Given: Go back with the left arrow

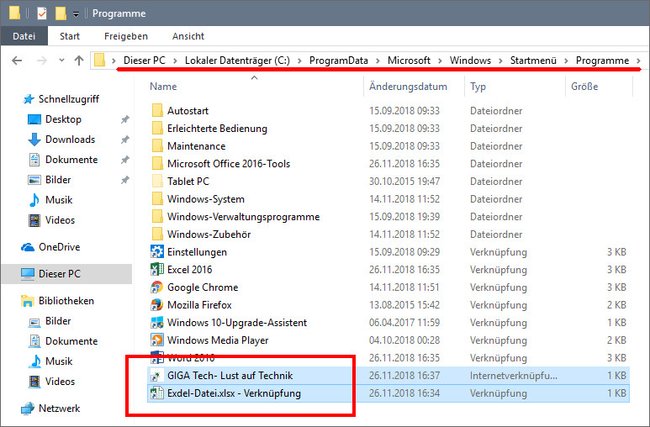Looking at the screenshot, I should coord(17,61).
